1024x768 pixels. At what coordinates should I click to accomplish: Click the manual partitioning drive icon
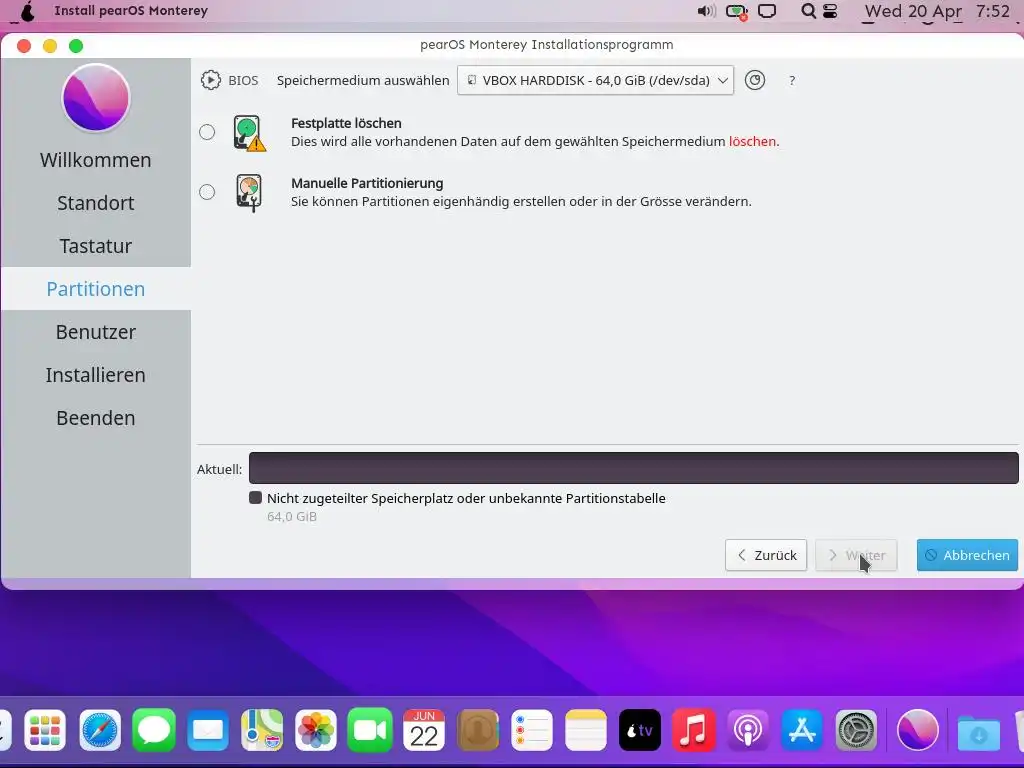249,193
